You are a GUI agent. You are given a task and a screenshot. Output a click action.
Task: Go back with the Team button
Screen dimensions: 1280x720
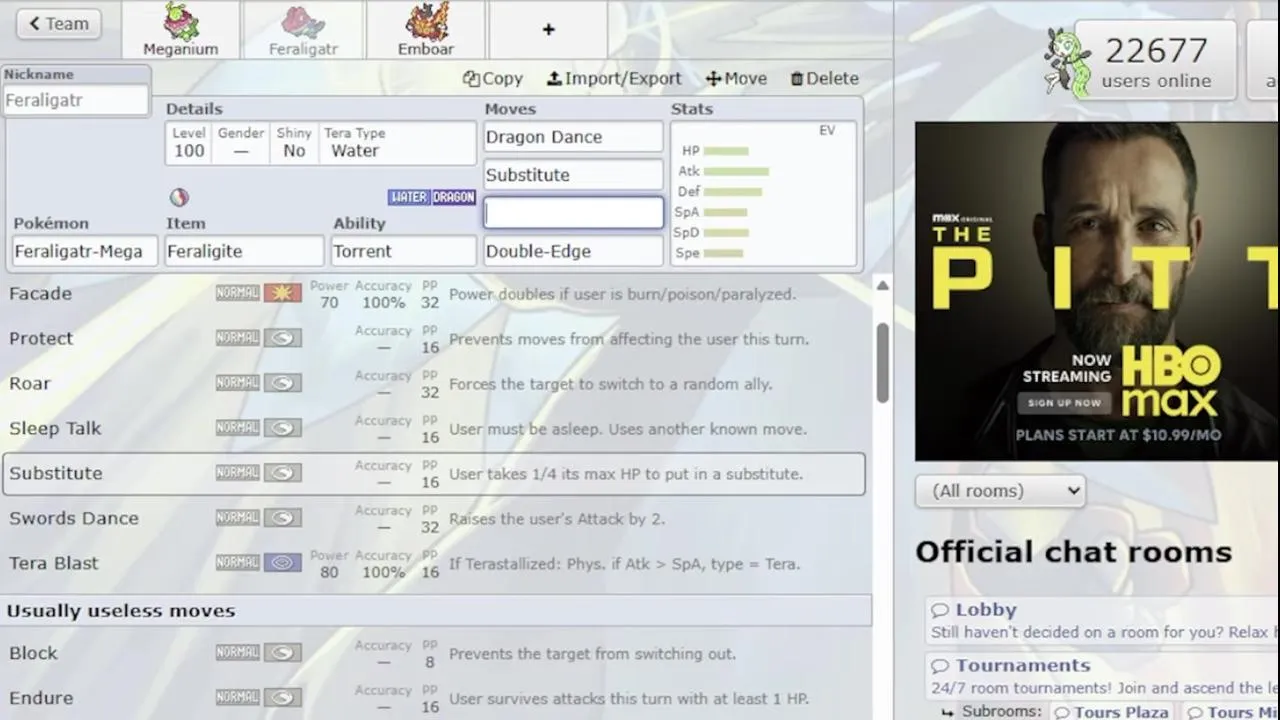point(59,23)
